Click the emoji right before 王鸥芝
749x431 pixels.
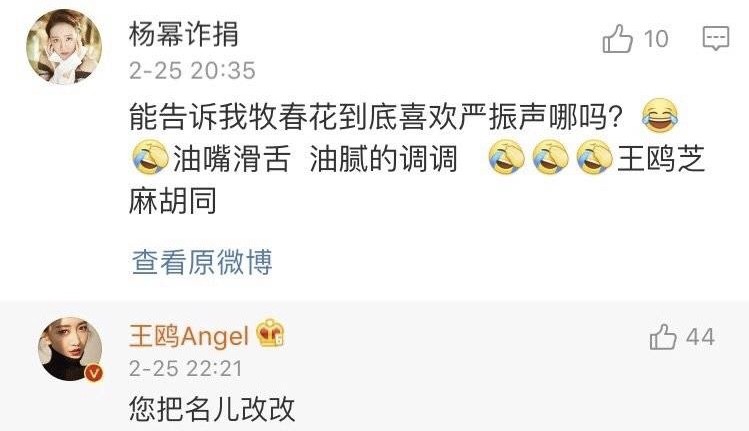coord(594,157)
